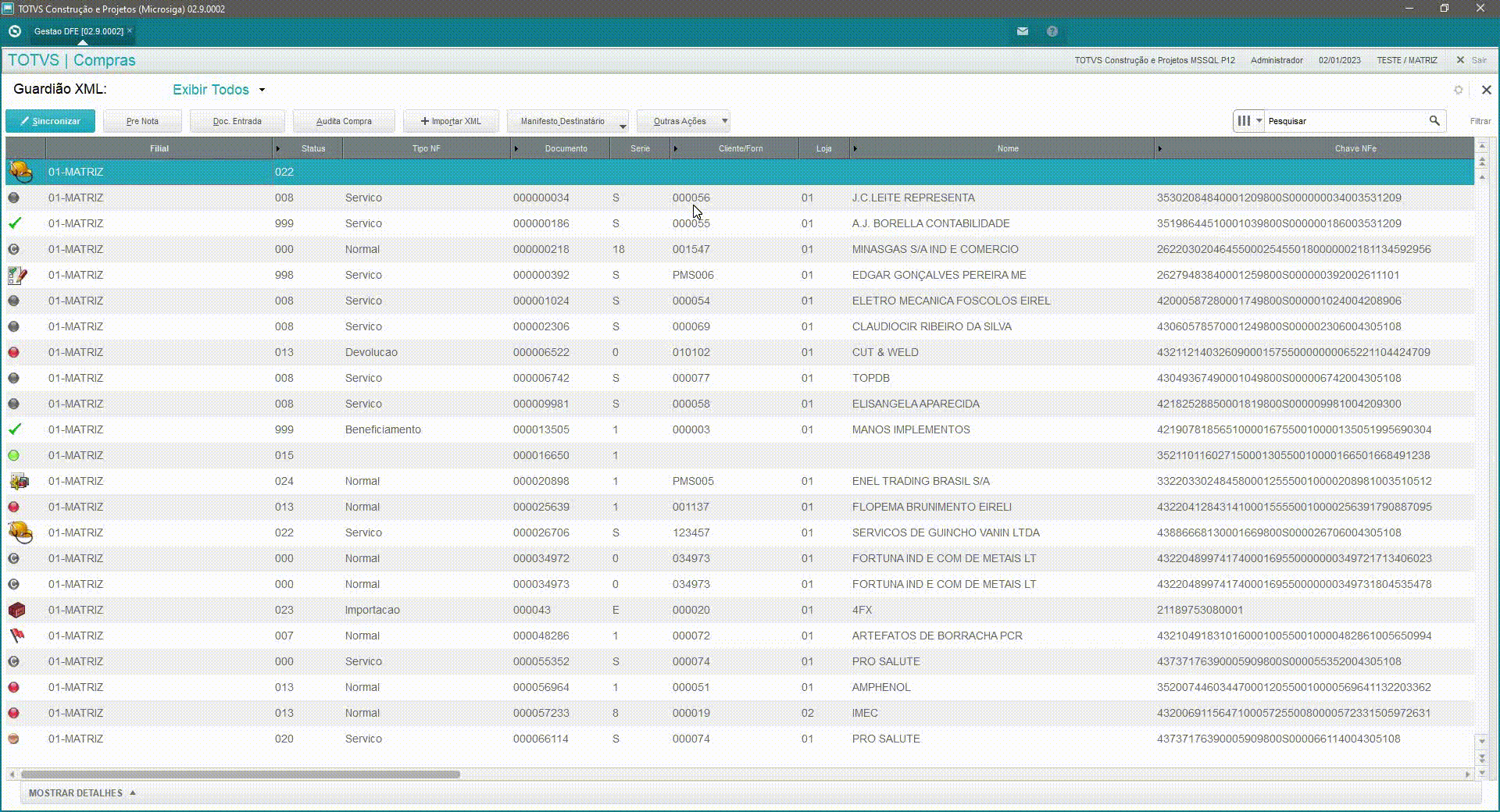Close the Gestao DFE tab
Screen dimensions: 1500x812
[x=130, y=30]
